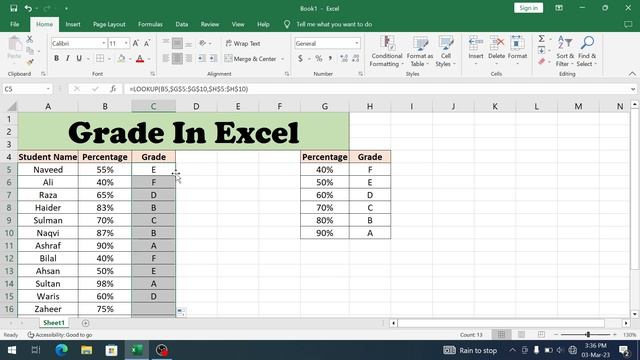The height and width of the screenshot is (360, 640).
Task: Click the Auto Fill Options icon
Action: point(181,312)
